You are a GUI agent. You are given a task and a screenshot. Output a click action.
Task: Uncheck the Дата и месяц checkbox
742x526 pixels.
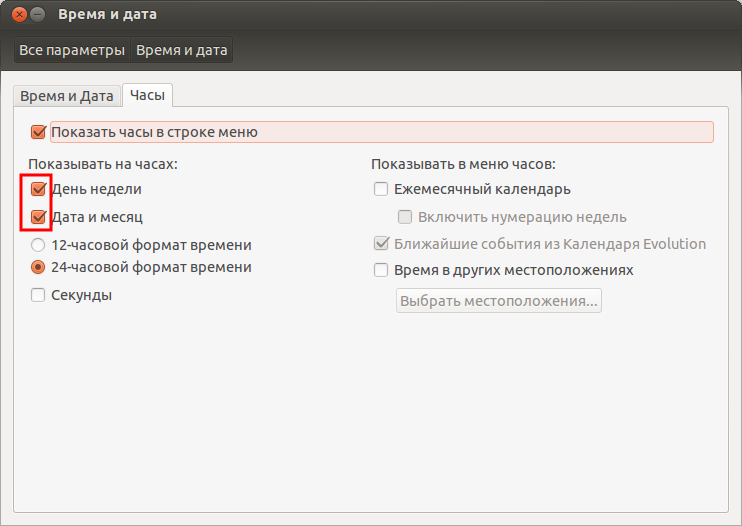39,217
